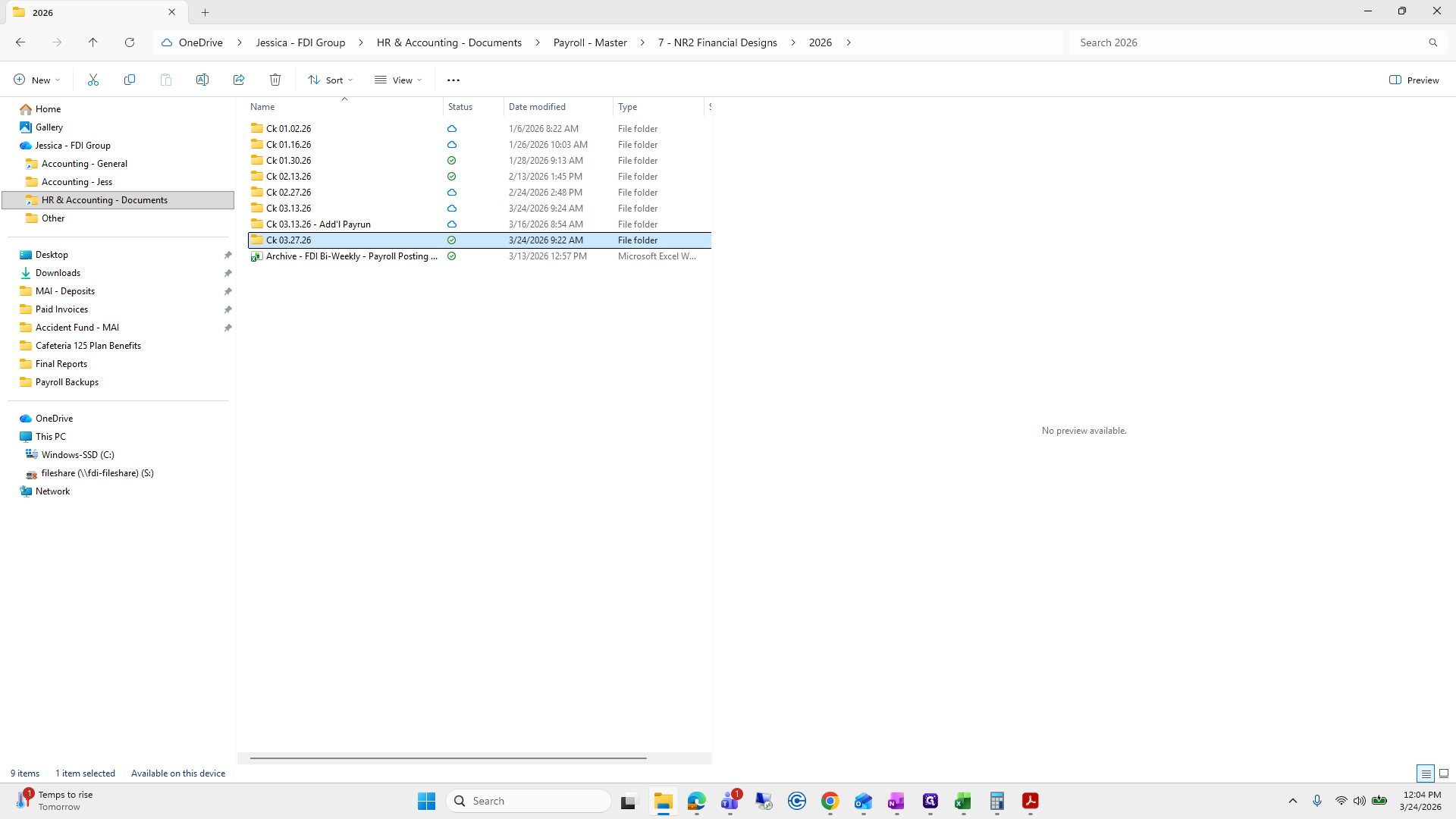1456x819 pixels.
Task: Navigate back using the back arrow
Action: 20,42
